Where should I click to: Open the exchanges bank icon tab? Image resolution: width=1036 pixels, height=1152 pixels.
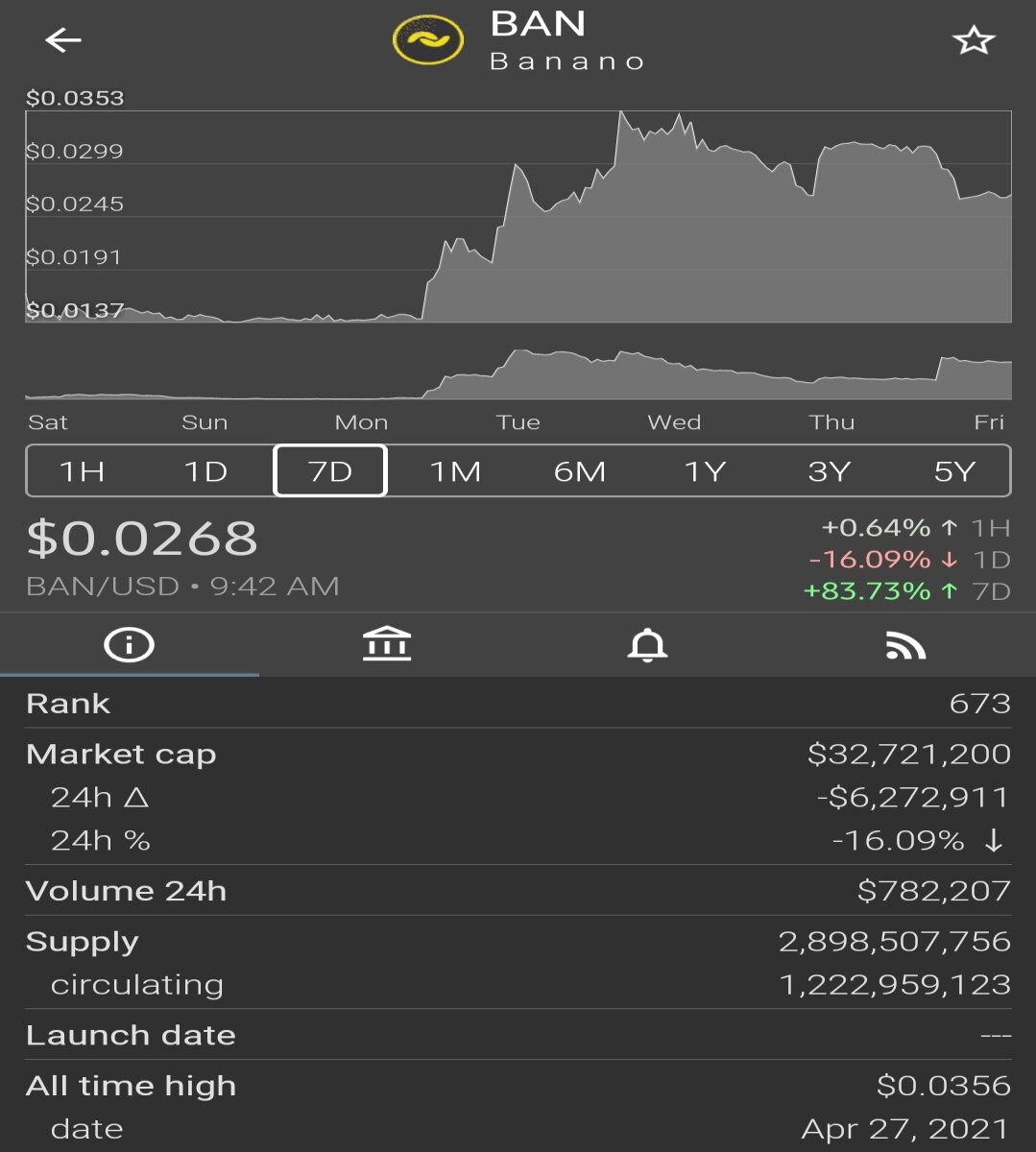pos(387,645)
